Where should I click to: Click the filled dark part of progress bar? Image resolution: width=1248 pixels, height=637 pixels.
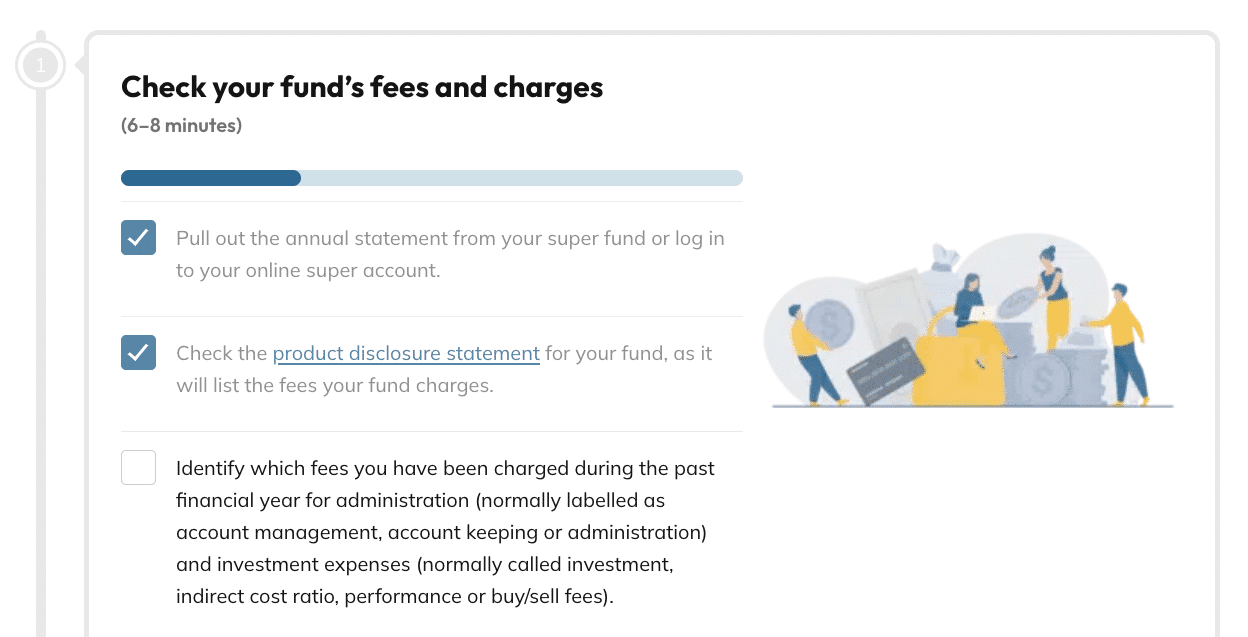[x=210, y=178]
